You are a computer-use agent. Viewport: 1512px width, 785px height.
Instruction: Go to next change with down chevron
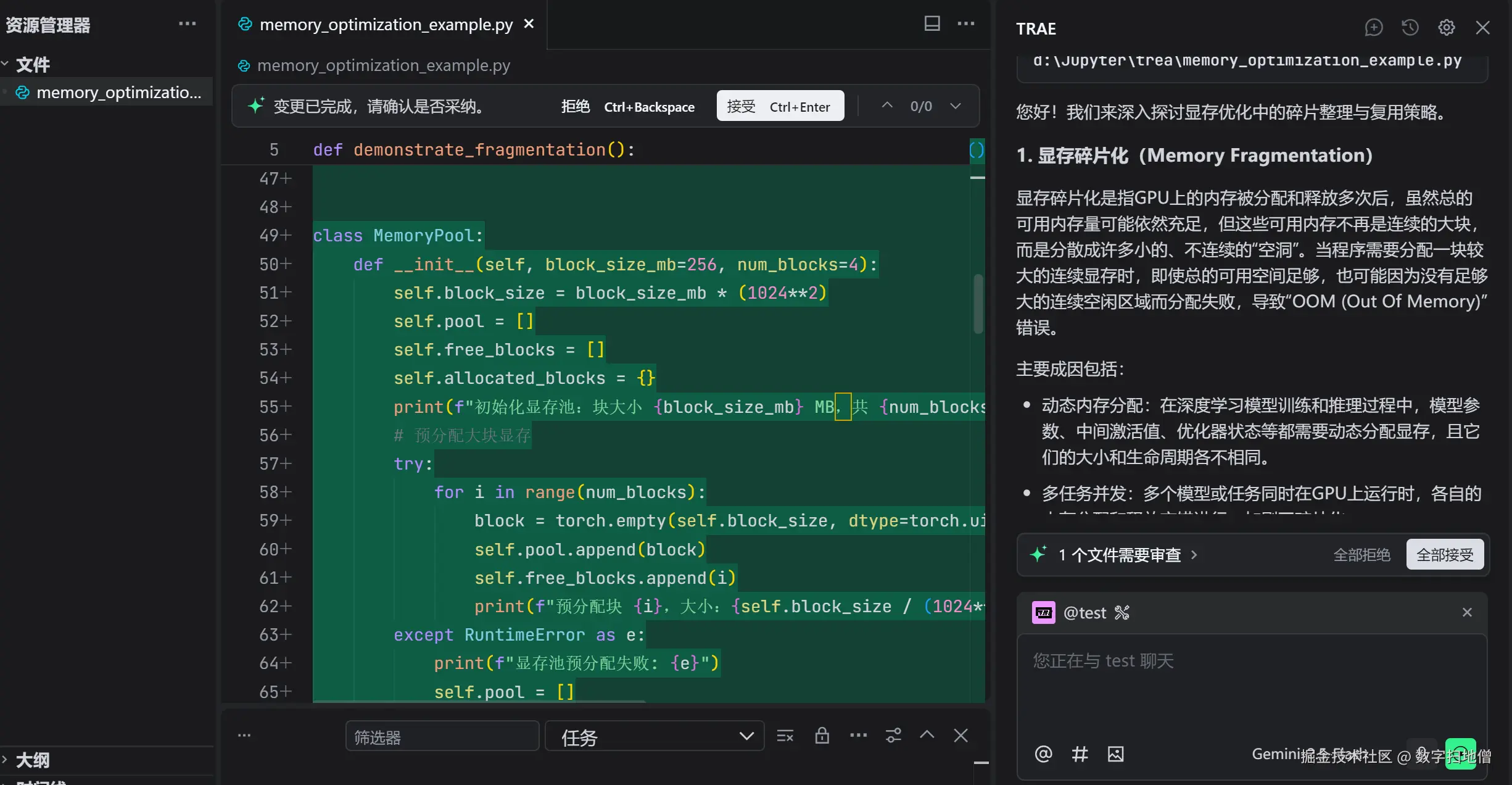[955, 106]
